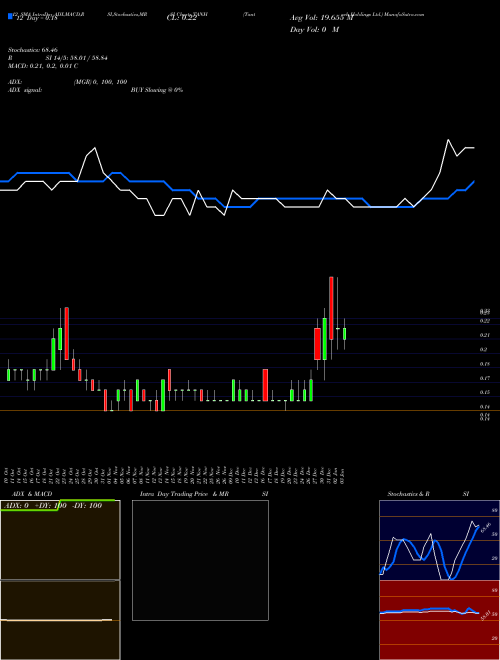Click 'Intra Day Trading Price & MR' title

(184, 494)
